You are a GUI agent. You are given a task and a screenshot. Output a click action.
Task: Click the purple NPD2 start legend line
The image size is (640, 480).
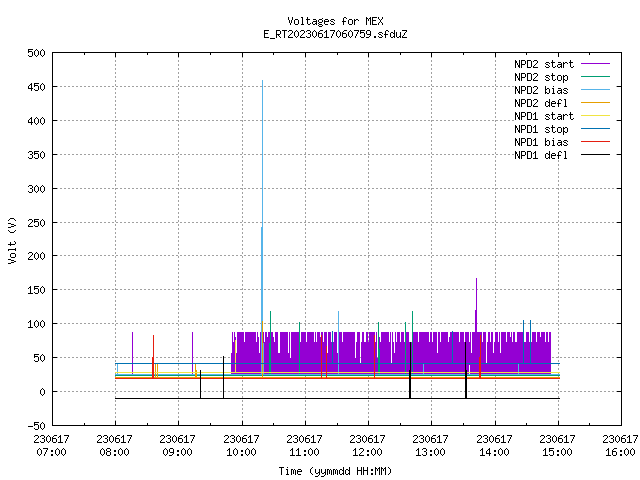pyautogui.click(x=596, y=64)
